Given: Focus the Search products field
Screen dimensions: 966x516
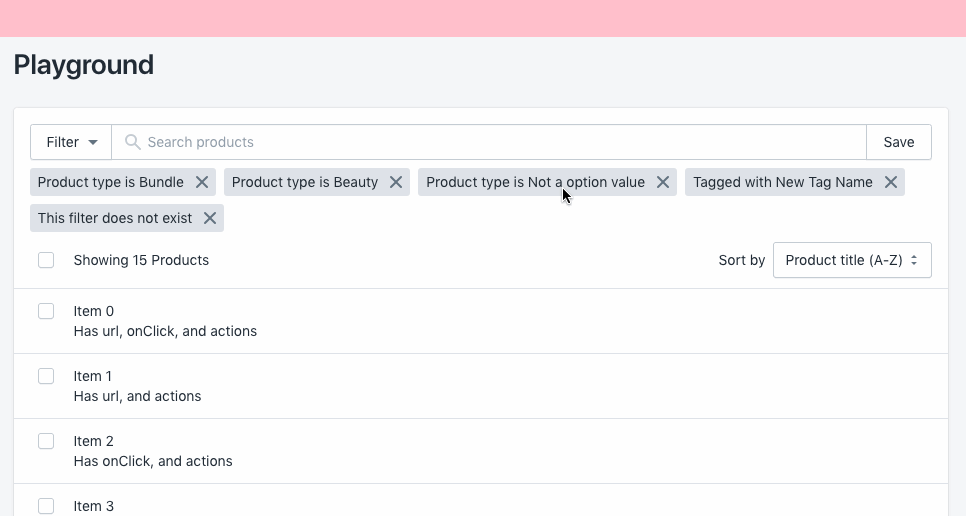Looking at the screenshot, I should click(489, 142).
